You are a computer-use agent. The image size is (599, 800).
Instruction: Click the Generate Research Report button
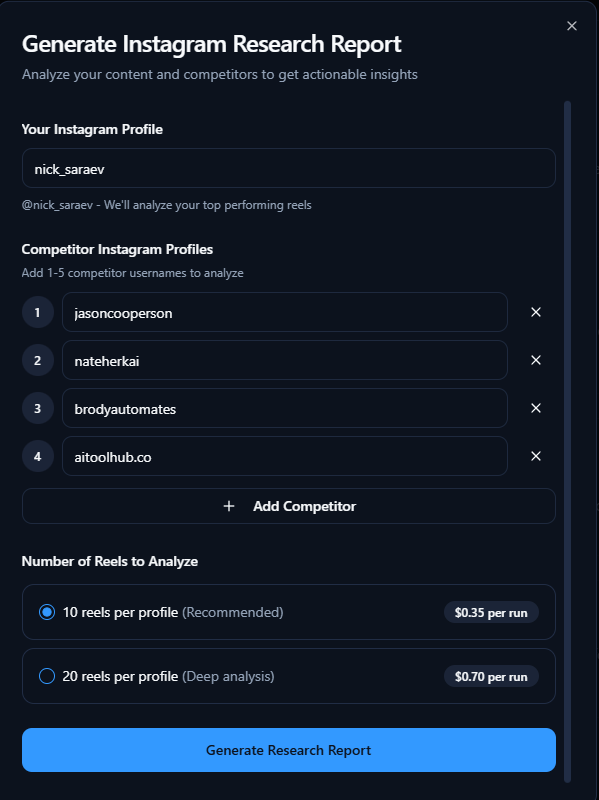[x=288, y=749]
